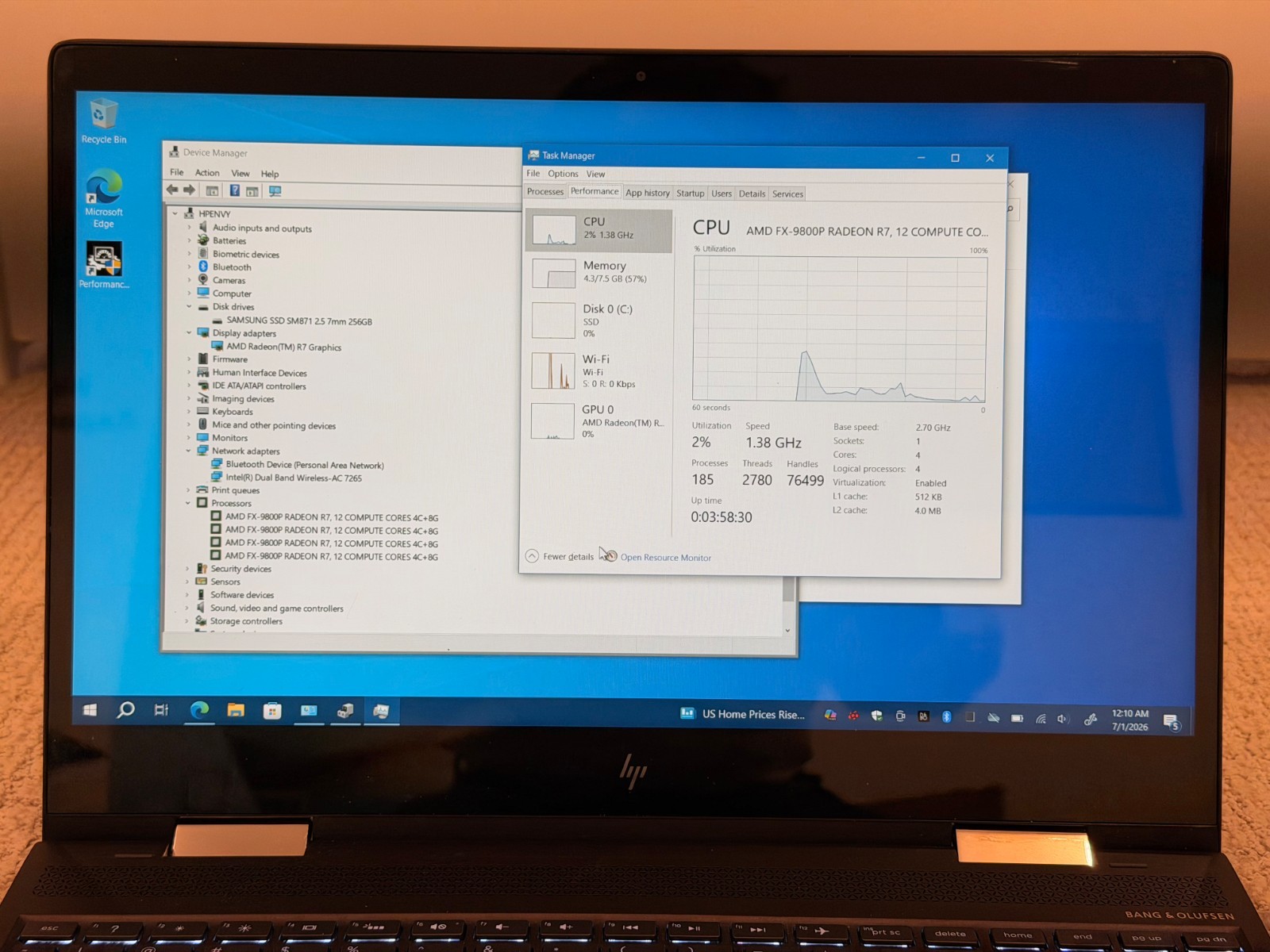Click Edge icon on the taskbar
The width and height of the screenshot is (1270, 952).
tap(199, 710)
